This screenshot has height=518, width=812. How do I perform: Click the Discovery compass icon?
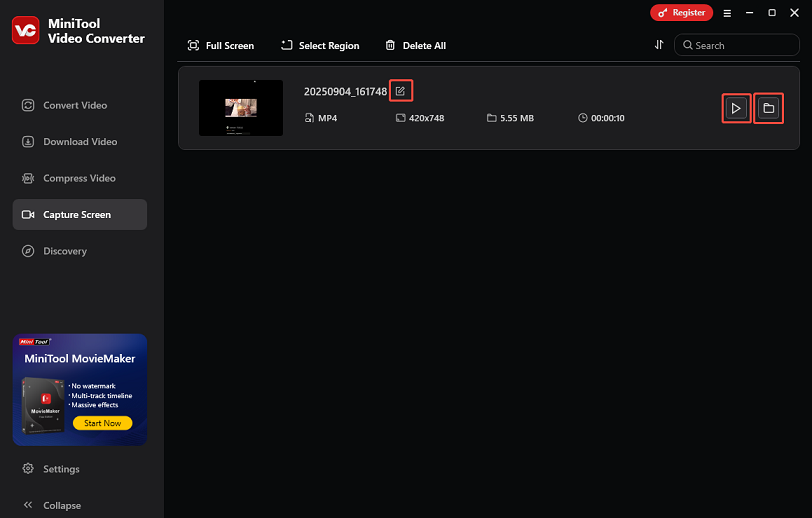coord(28,251)
